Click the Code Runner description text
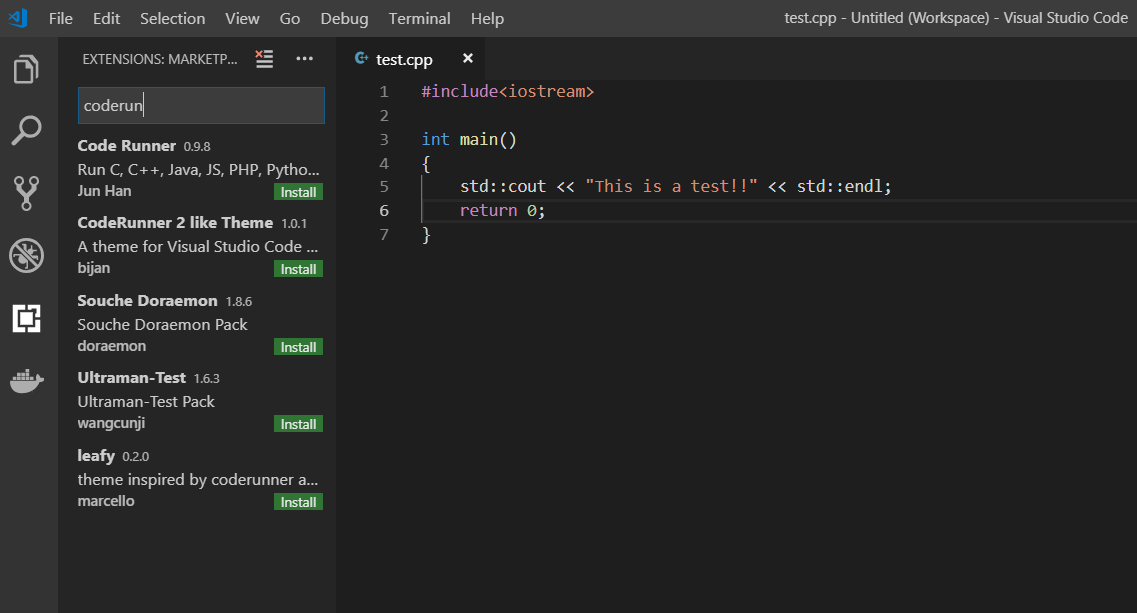This screenshot has width=1137, height=613. pos(198,169)
